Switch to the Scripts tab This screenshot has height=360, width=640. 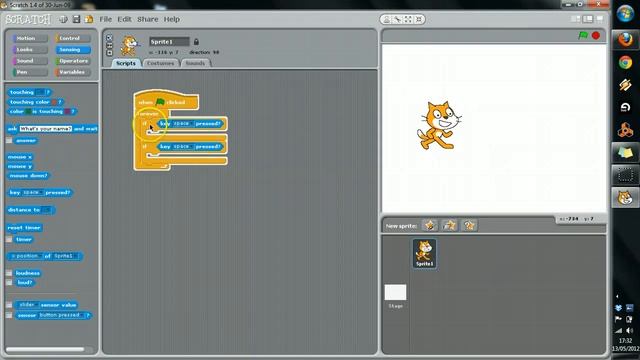126,63
